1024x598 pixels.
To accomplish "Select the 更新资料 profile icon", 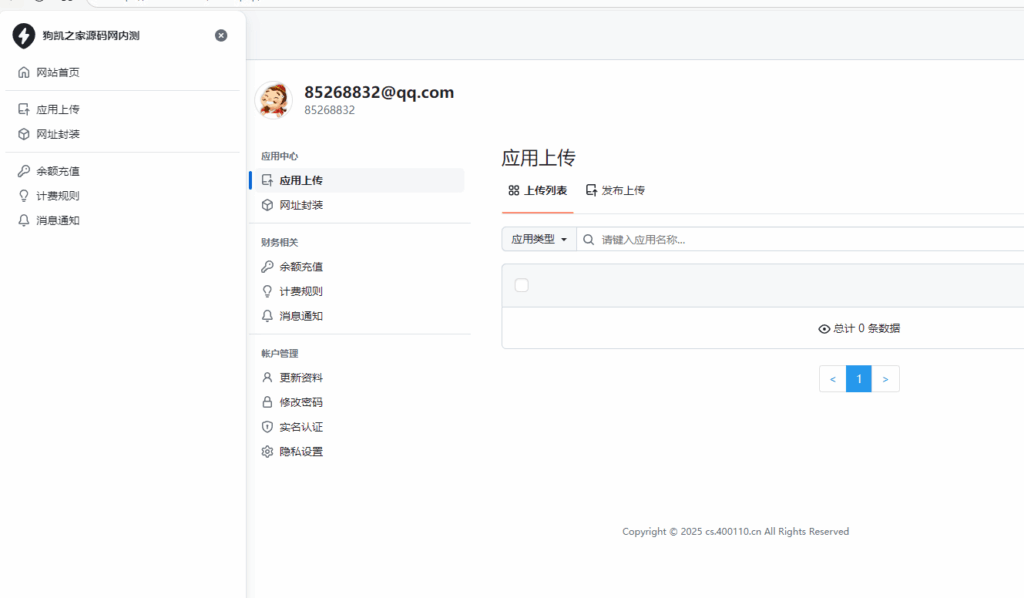I will (x=267, y=377).
